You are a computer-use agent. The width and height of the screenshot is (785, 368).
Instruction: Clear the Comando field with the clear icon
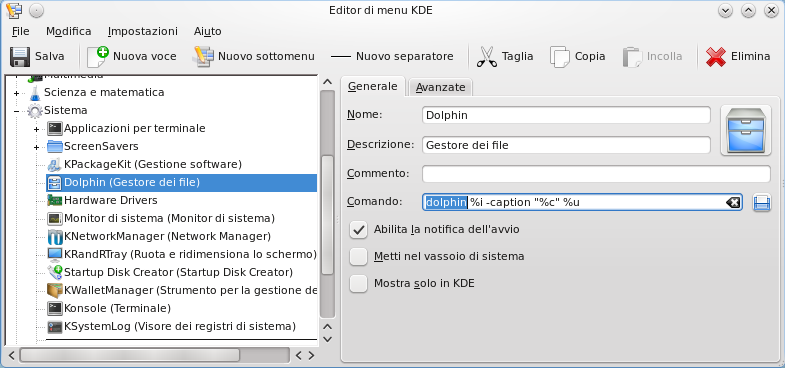coord(732,202)
